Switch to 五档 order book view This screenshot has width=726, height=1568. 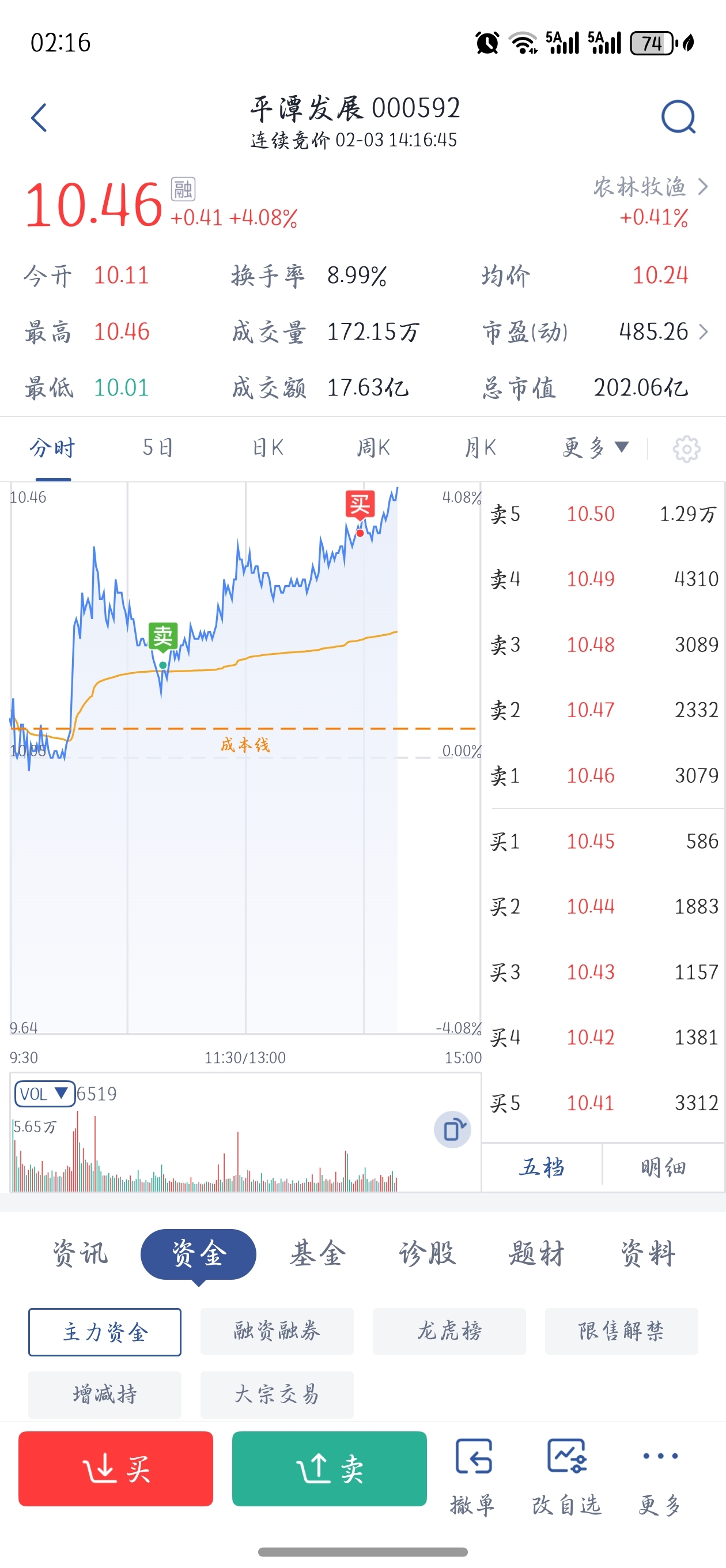point(542,1167)
